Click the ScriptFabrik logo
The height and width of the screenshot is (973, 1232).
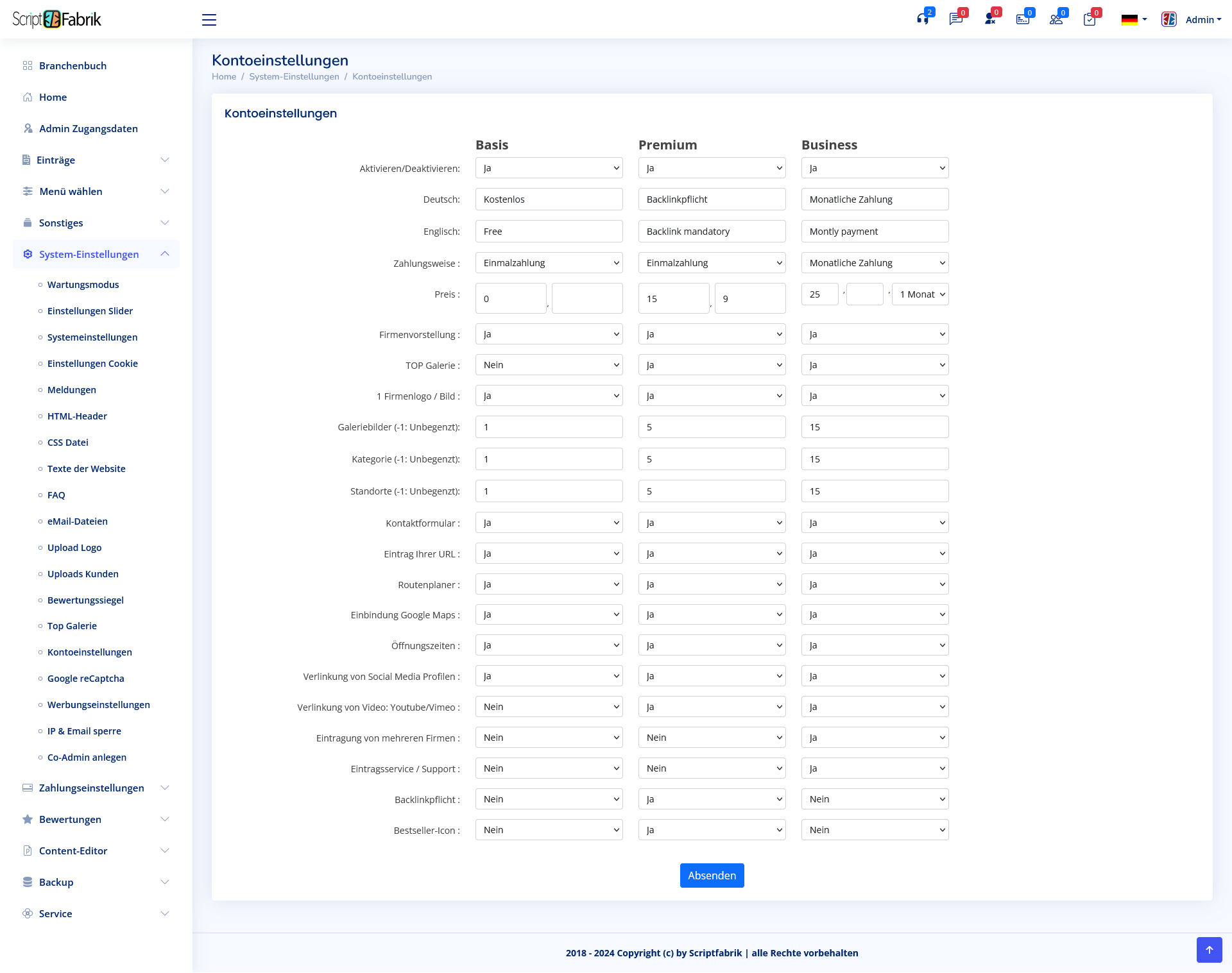(x=56, y=19)
